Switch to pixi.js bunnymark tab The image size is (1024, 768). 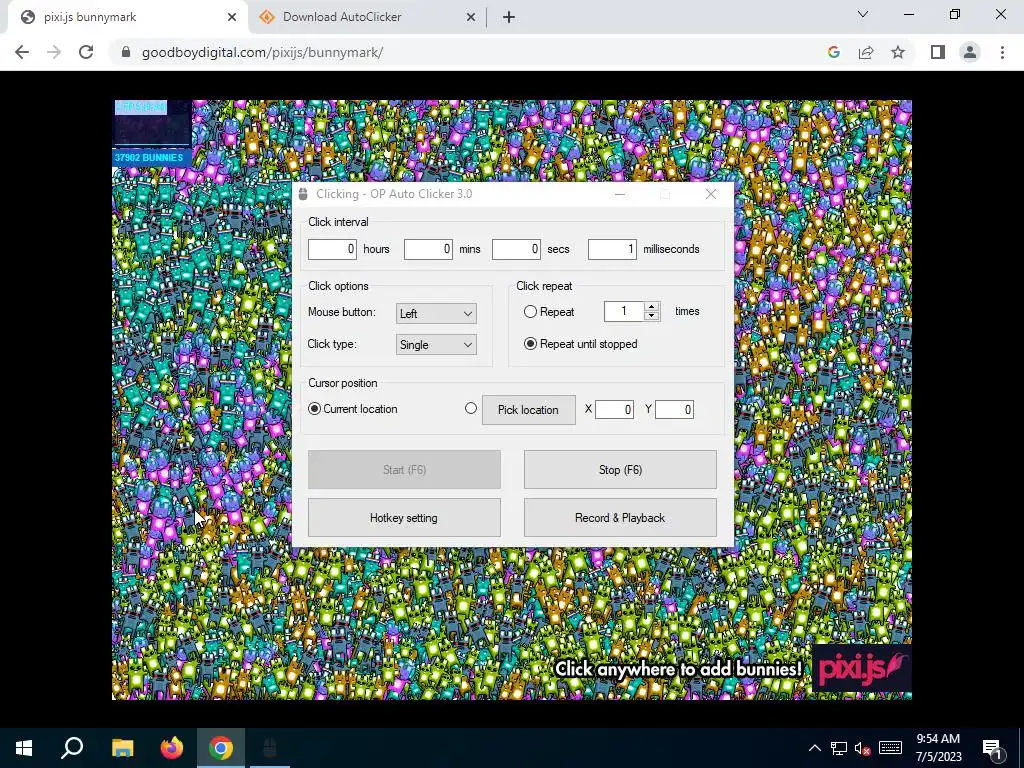[127, 17]
